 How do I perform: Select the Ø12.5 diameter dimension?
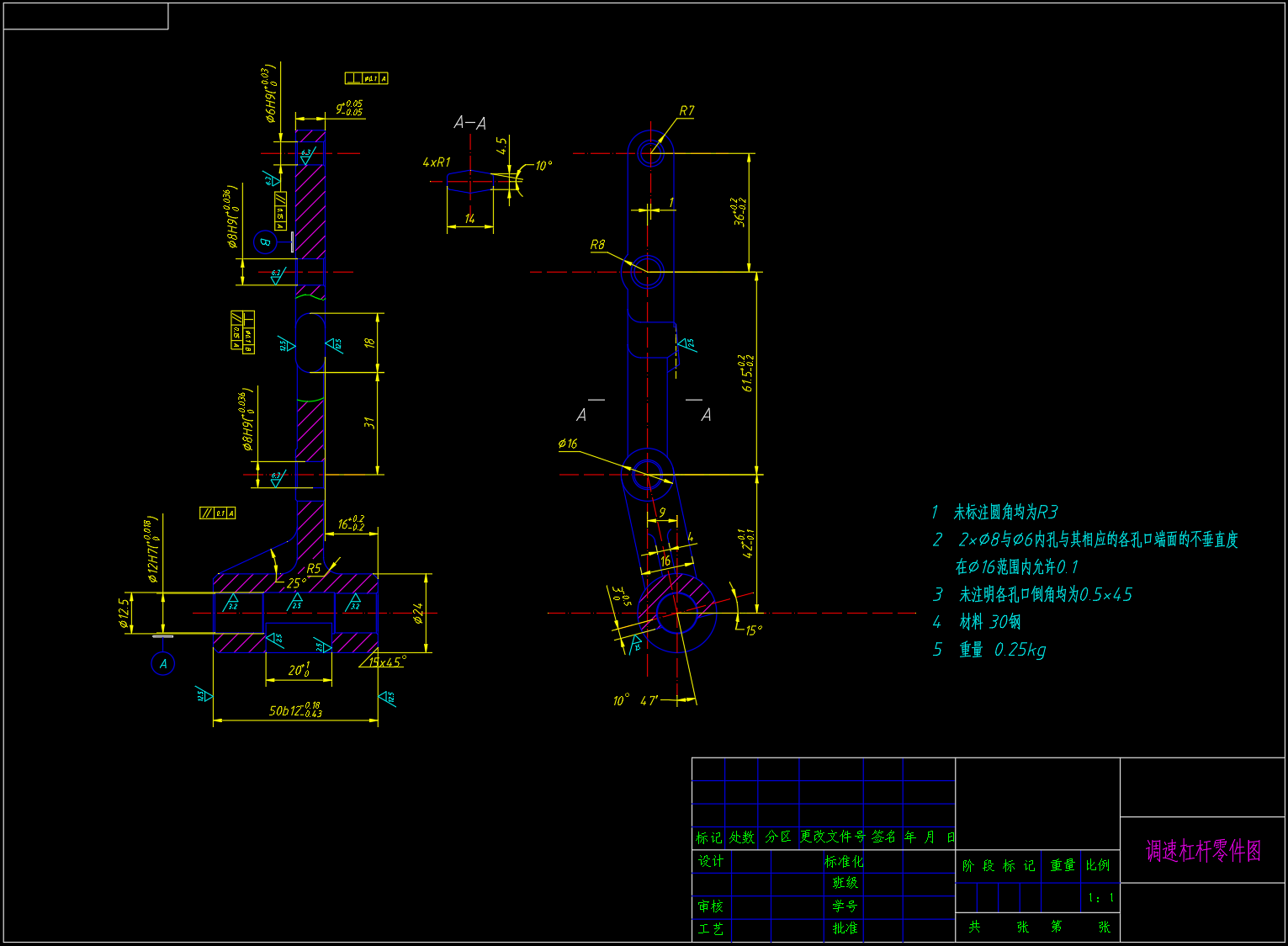pyautogui.click(x=125, y=614)
